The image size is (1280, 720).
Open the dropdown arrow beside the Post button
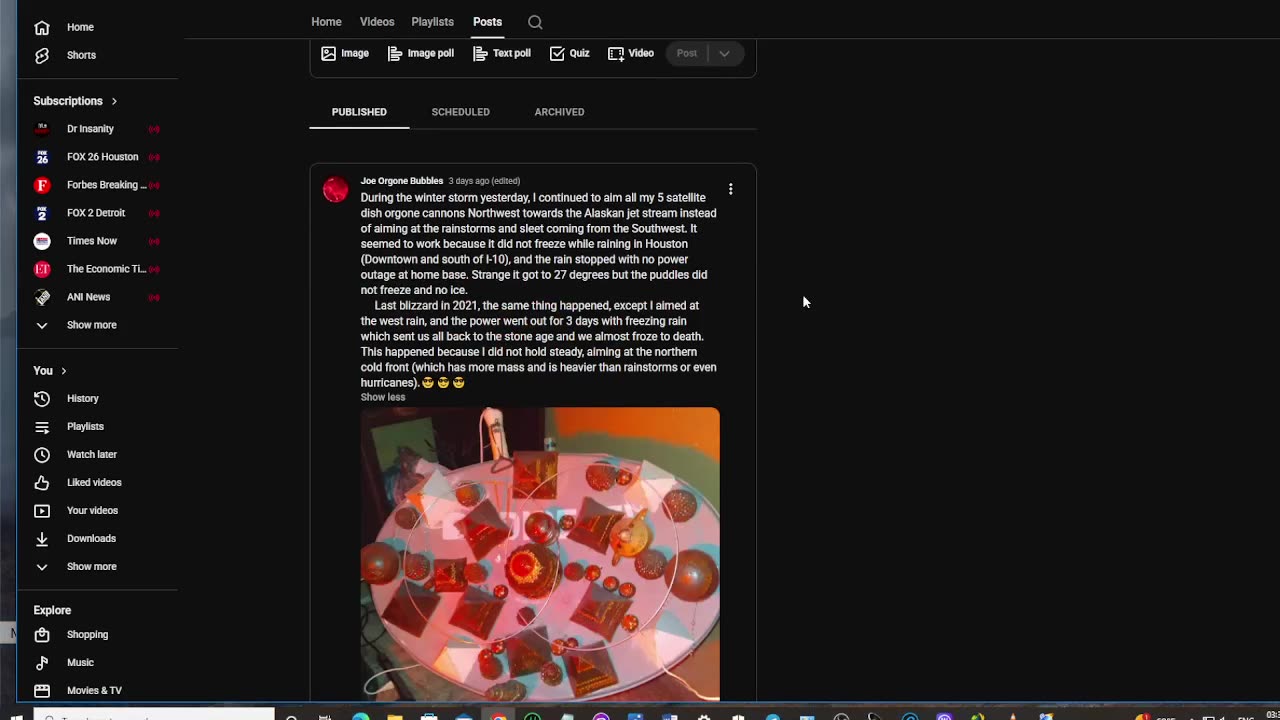[724, 53]
